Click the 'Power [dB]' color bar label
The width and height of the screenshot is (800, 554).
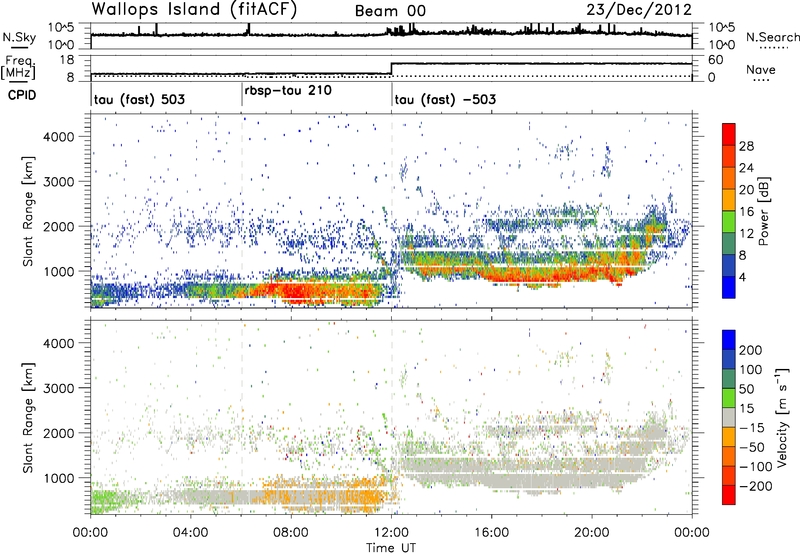(764, 211)
